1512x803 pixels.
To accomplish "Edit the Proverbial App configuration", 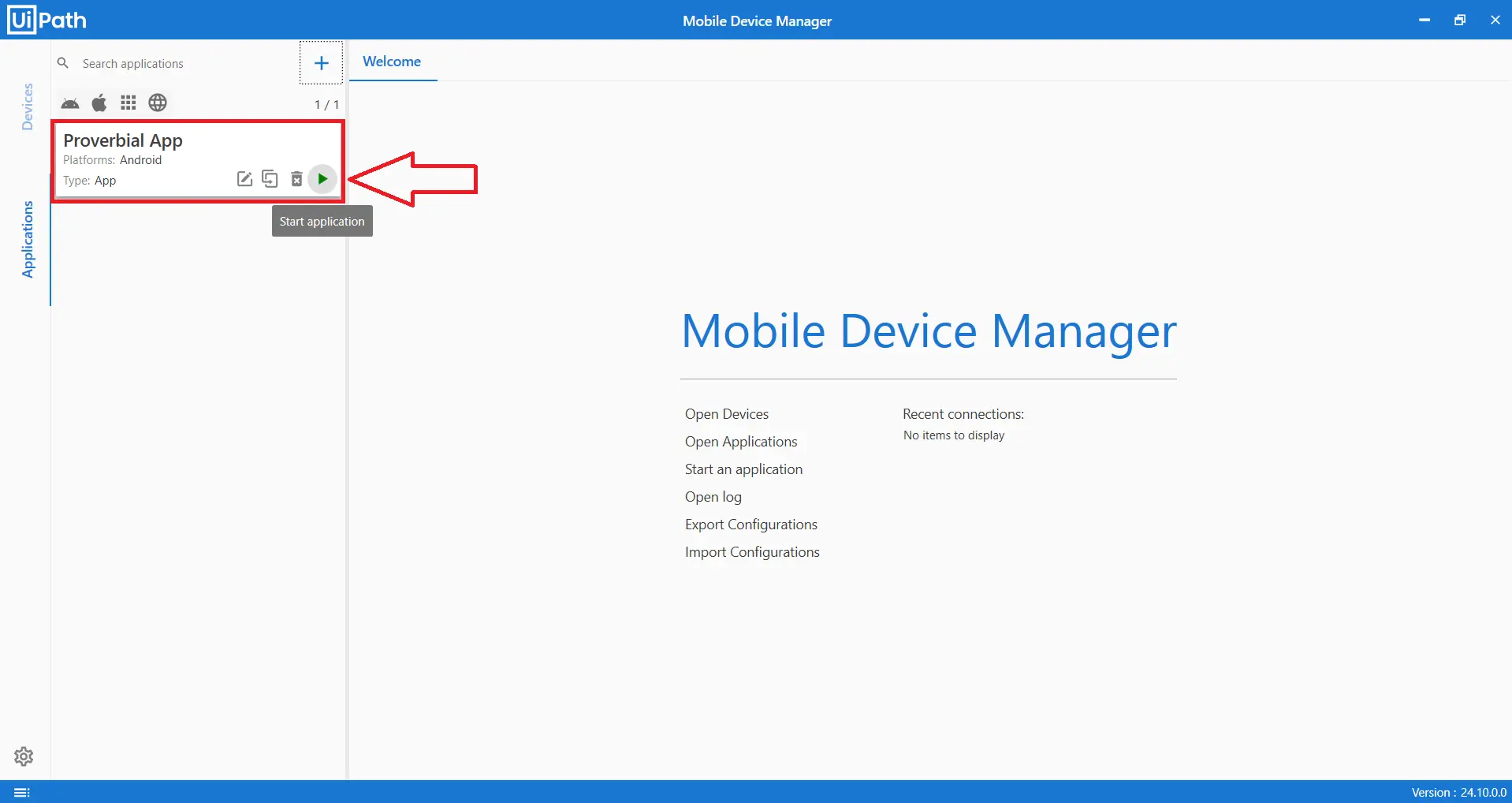I will click(x=244, y=179).
